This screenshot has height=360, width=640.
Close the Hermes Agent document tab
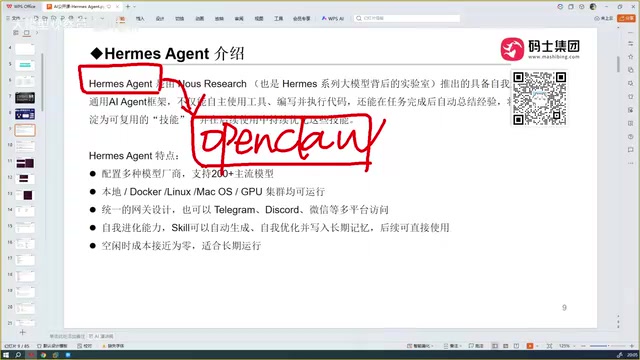coord(118,7)
